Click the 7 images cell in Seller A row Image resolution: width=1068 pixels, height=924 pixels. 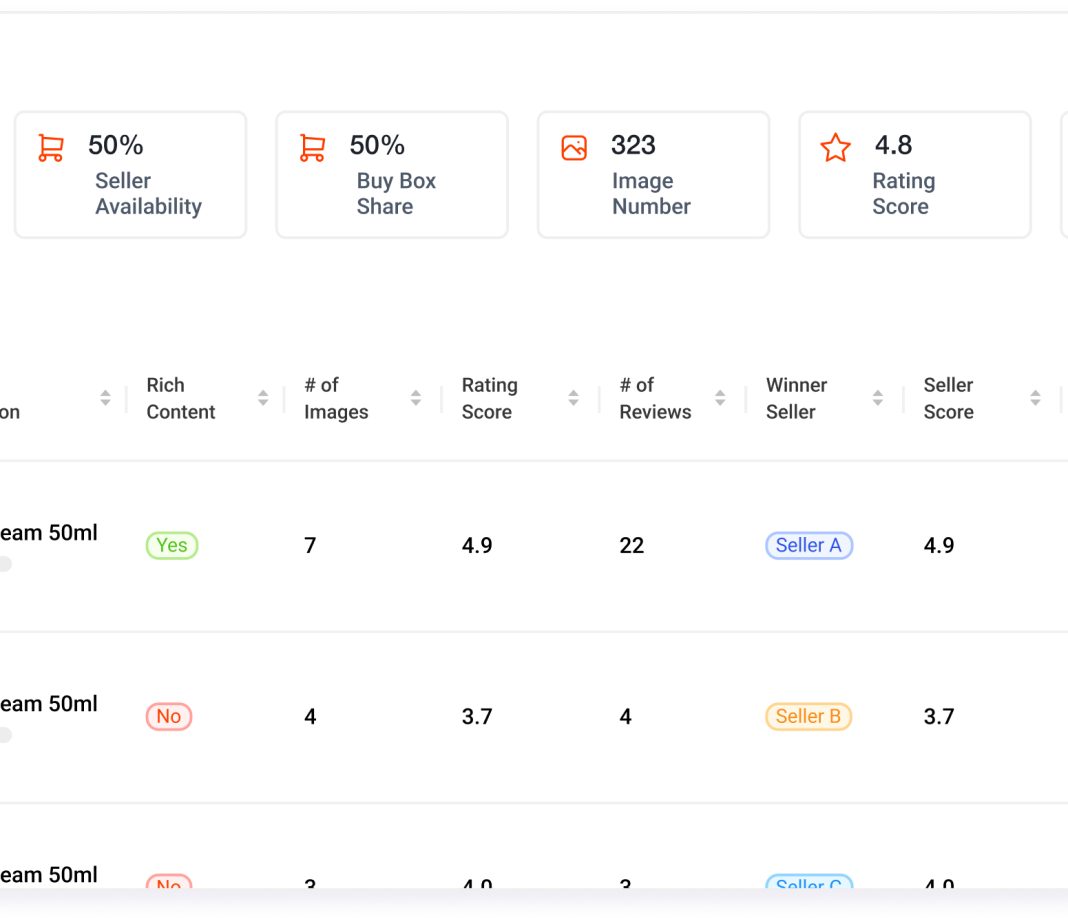[310, 545]
